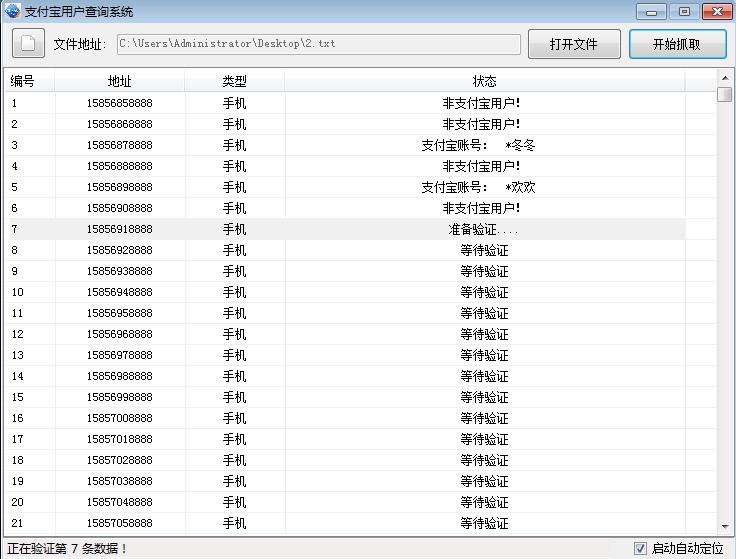Select phone number 15856878888
Viewport: 736px width, 559px height.
click(x=119, y=145)
